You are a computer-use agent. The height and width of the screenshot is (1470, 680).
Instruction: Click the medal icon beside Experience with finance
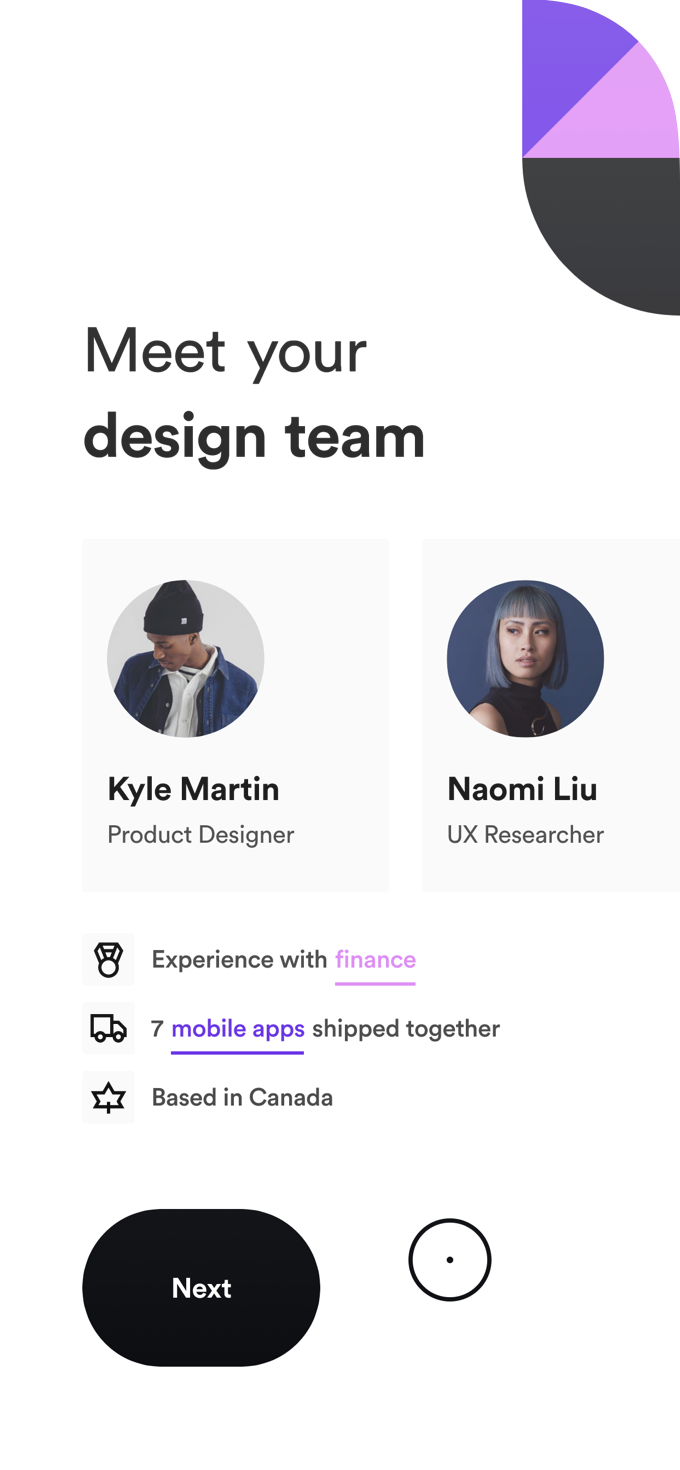coord(109,959)
